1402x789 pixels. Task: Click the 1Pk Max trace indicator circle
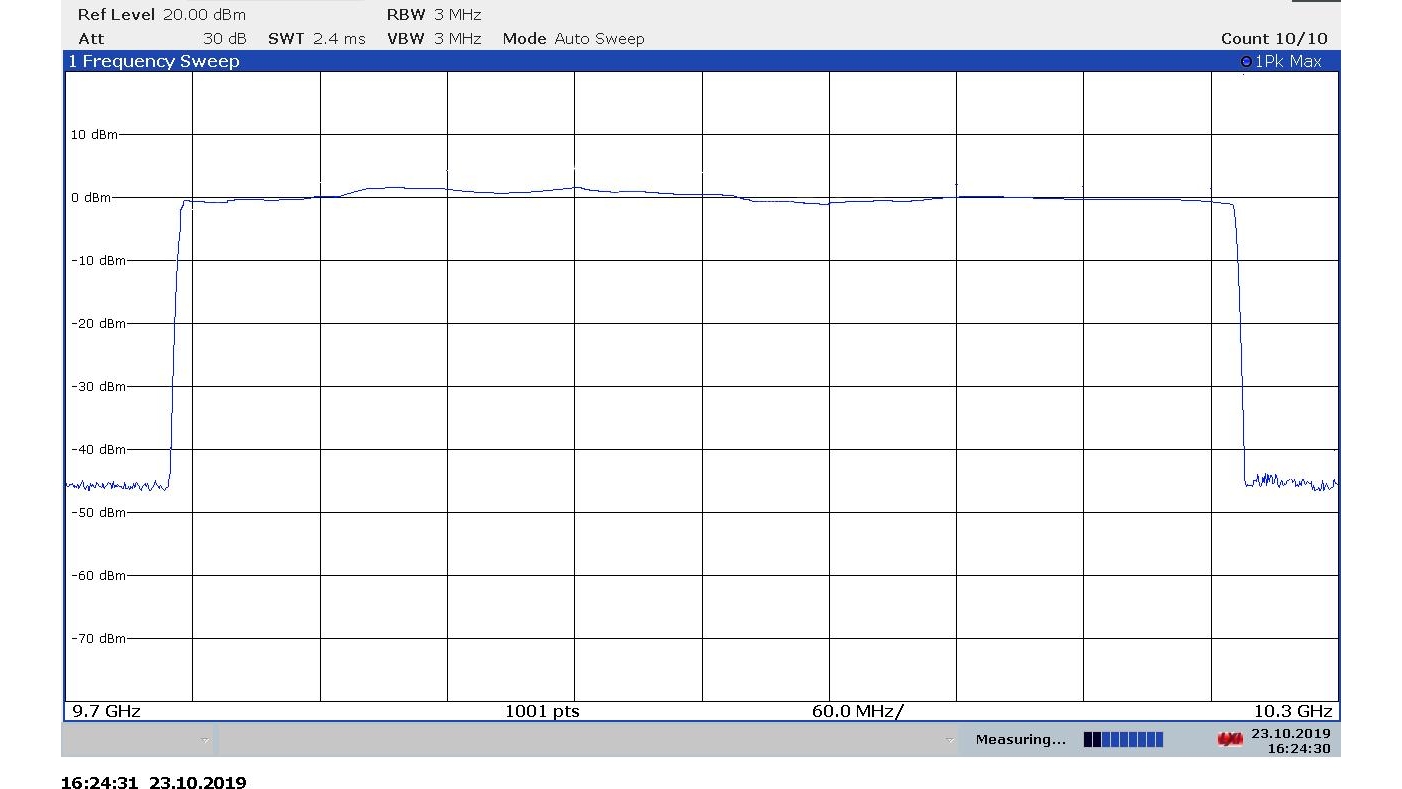1246,62
